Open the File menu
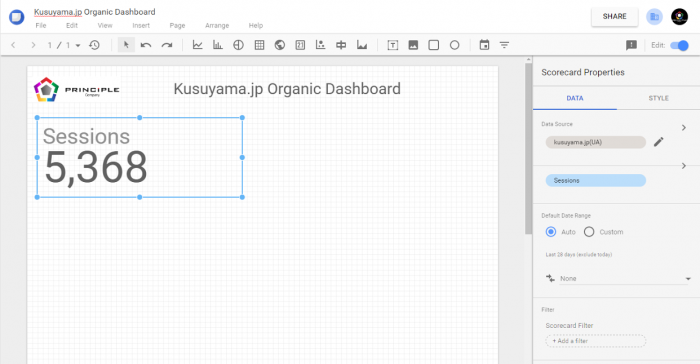 tap(41, 25)
